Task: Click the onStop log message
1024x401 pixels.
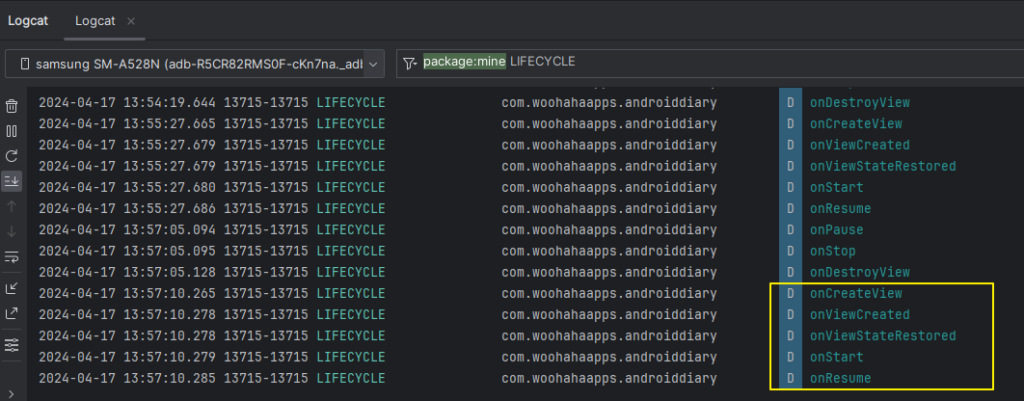Action: [833, 251]
